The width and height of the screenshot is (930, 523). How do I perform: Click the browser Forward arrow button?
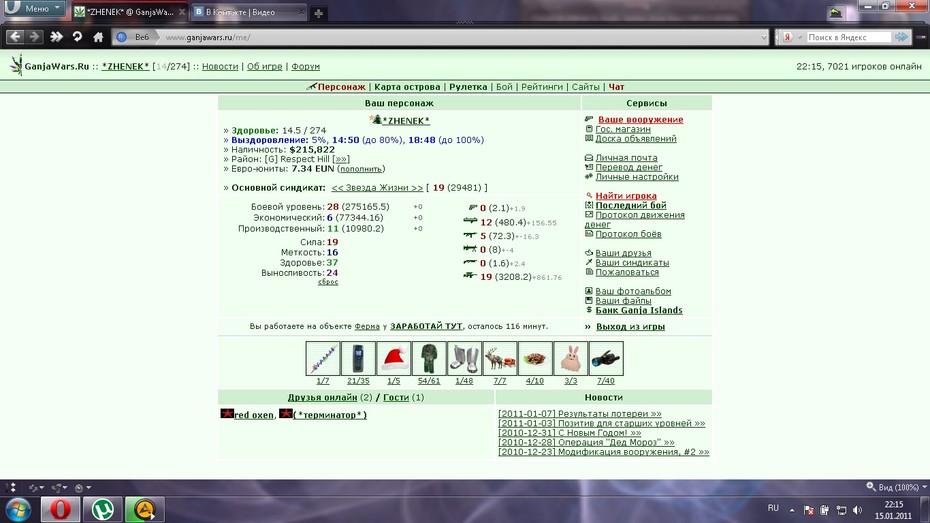pyautogui.click(x=34, y=37)
